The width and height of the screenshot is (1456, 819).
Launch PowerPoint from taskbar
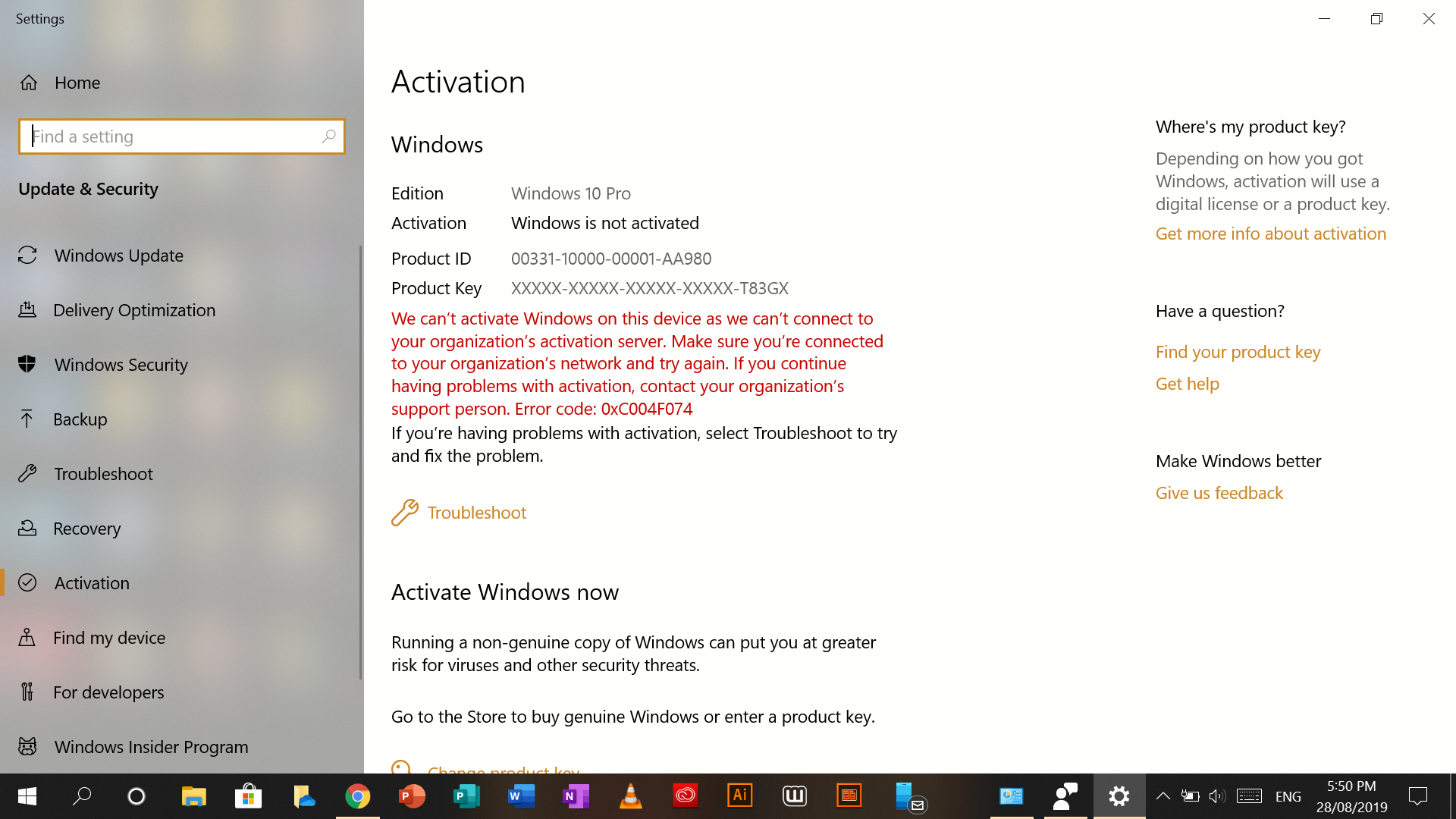[413, 796]
